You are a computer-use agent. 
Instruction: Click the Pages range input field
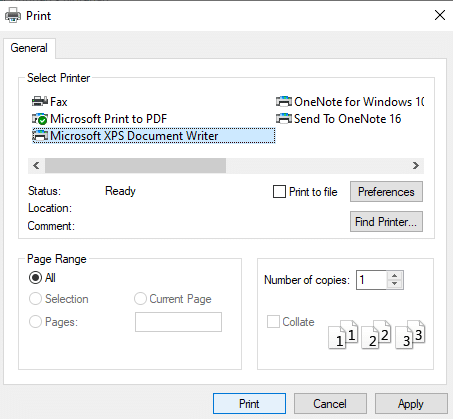point(178,322)
